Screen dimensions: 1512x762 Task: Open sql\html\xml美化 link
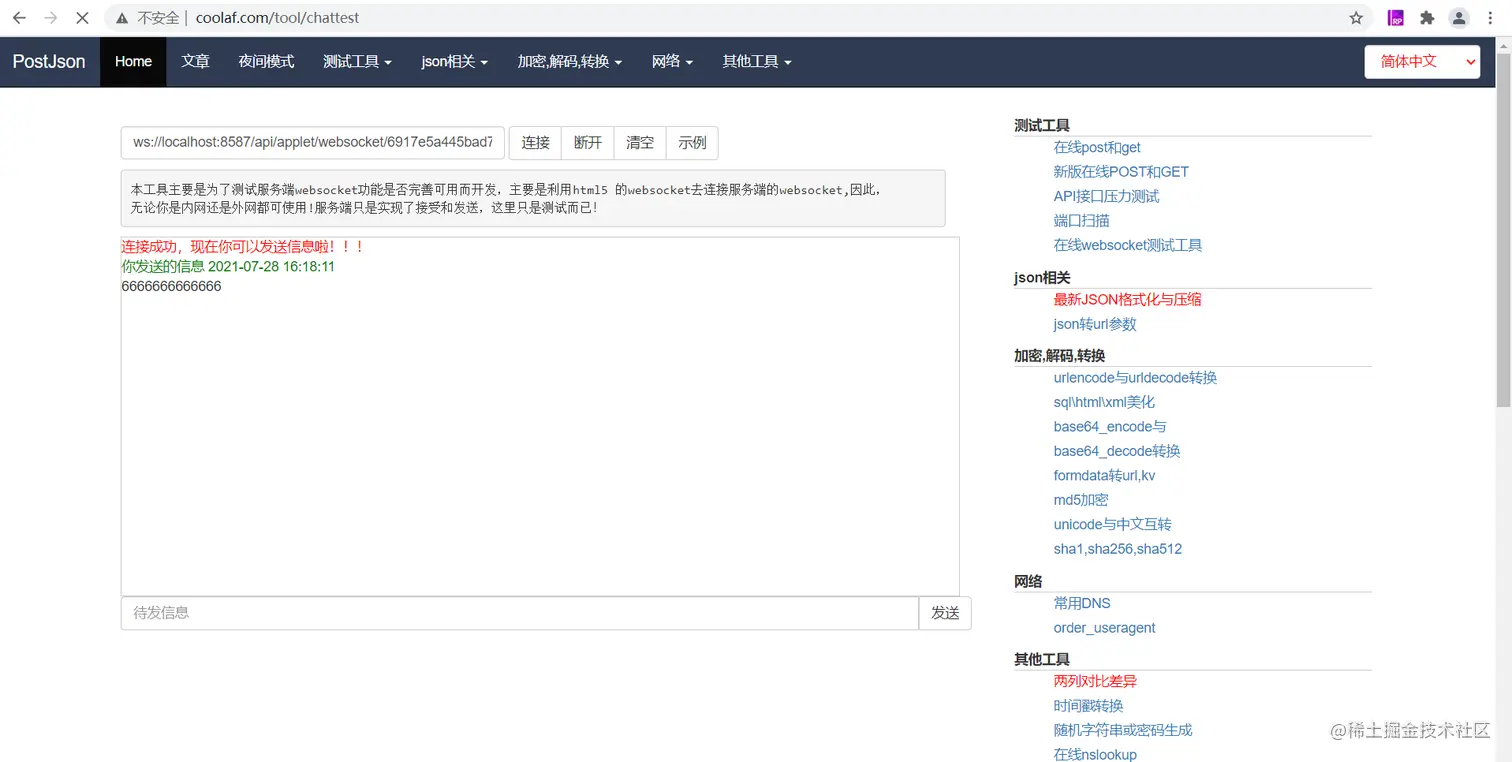[x=1104, y=402]
